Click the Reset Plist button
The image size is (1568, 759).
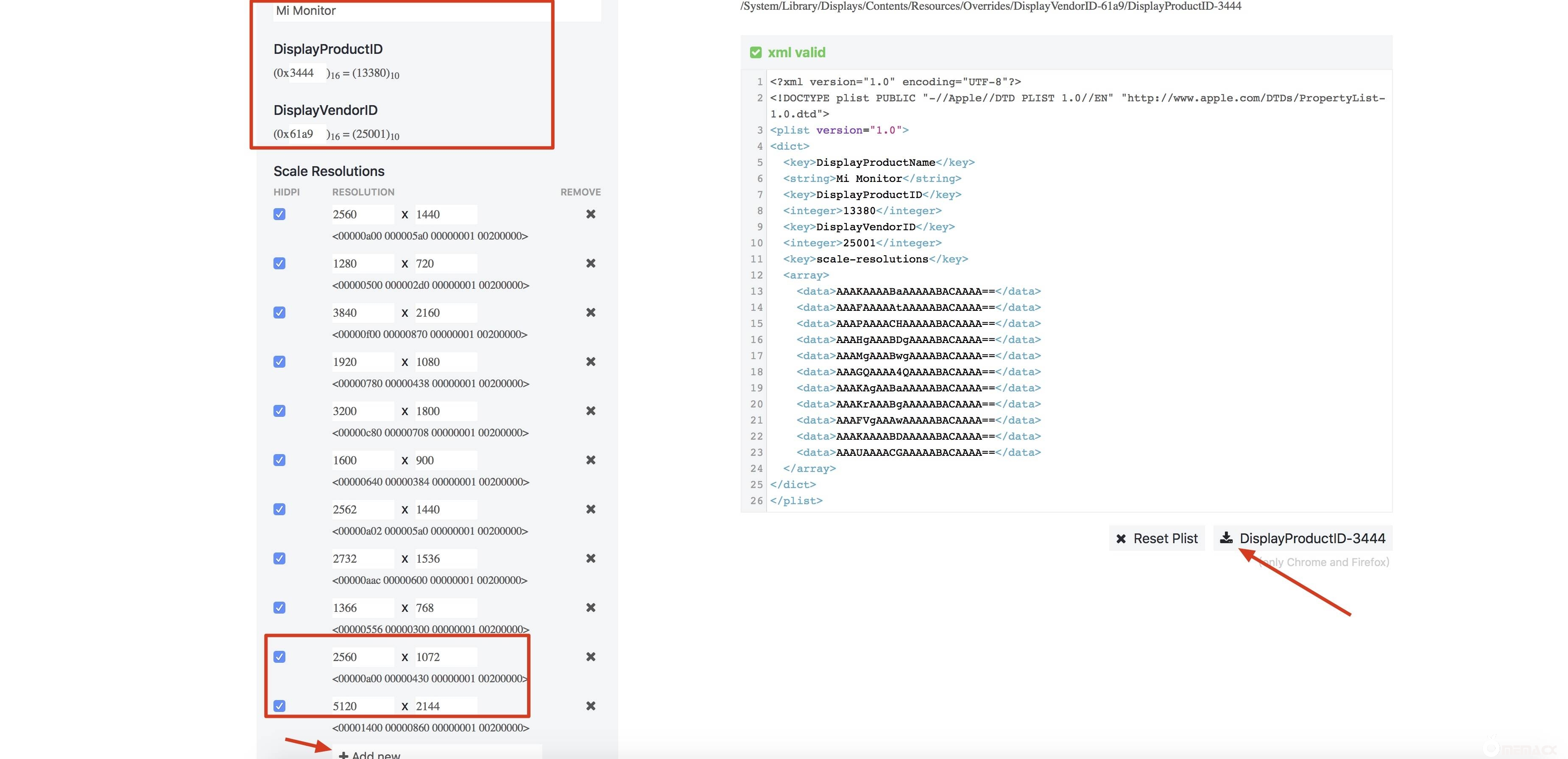pyautogui.click(x=1157, y=539)
